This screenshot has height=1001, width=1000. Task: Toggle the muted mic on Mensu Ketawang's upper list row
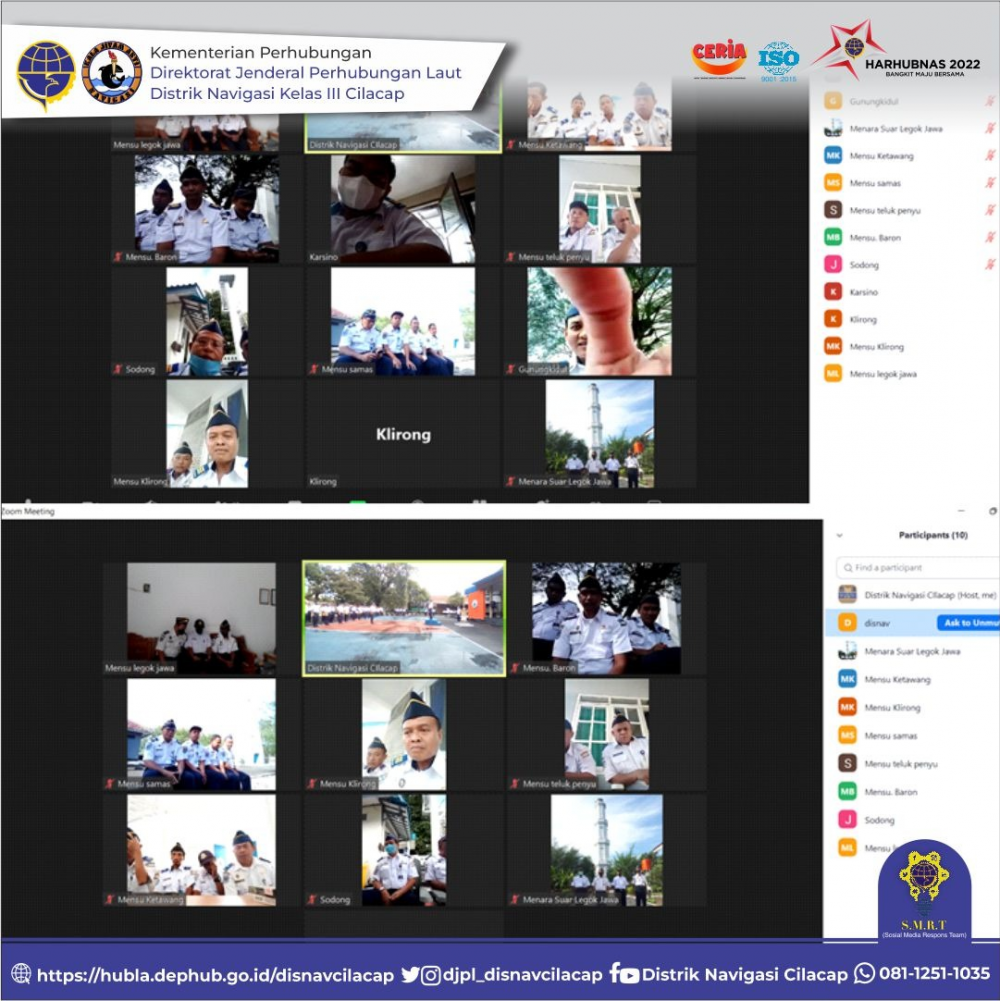pyautogui.click(x=990, y=156)
